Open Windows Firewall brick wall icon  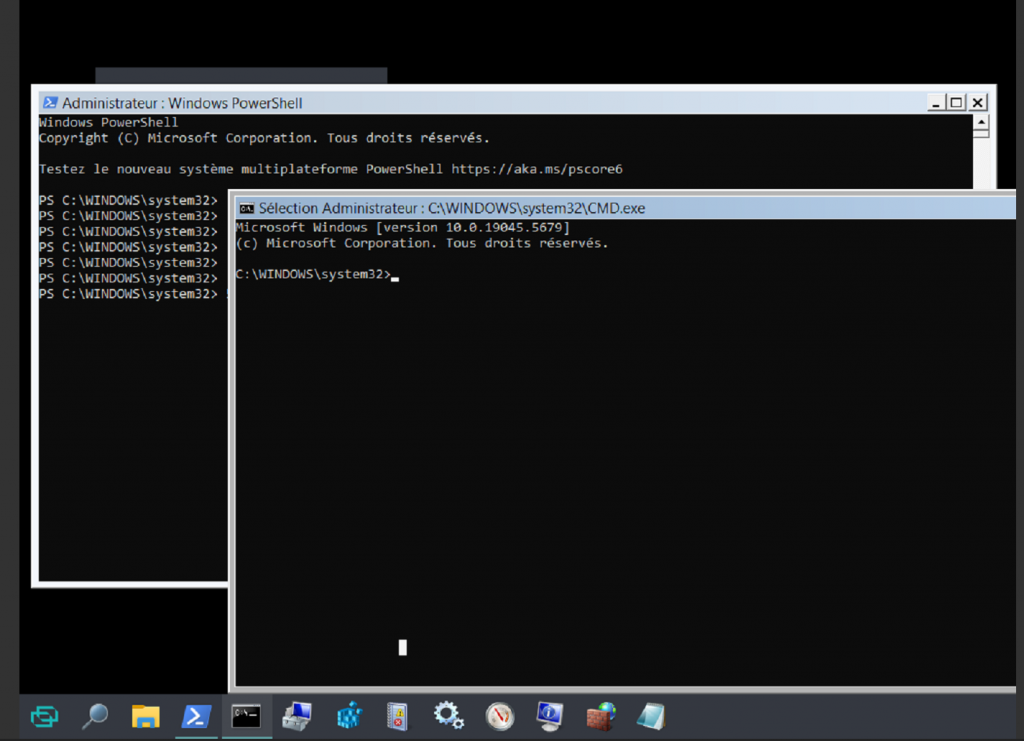click(x=601, y=716)
